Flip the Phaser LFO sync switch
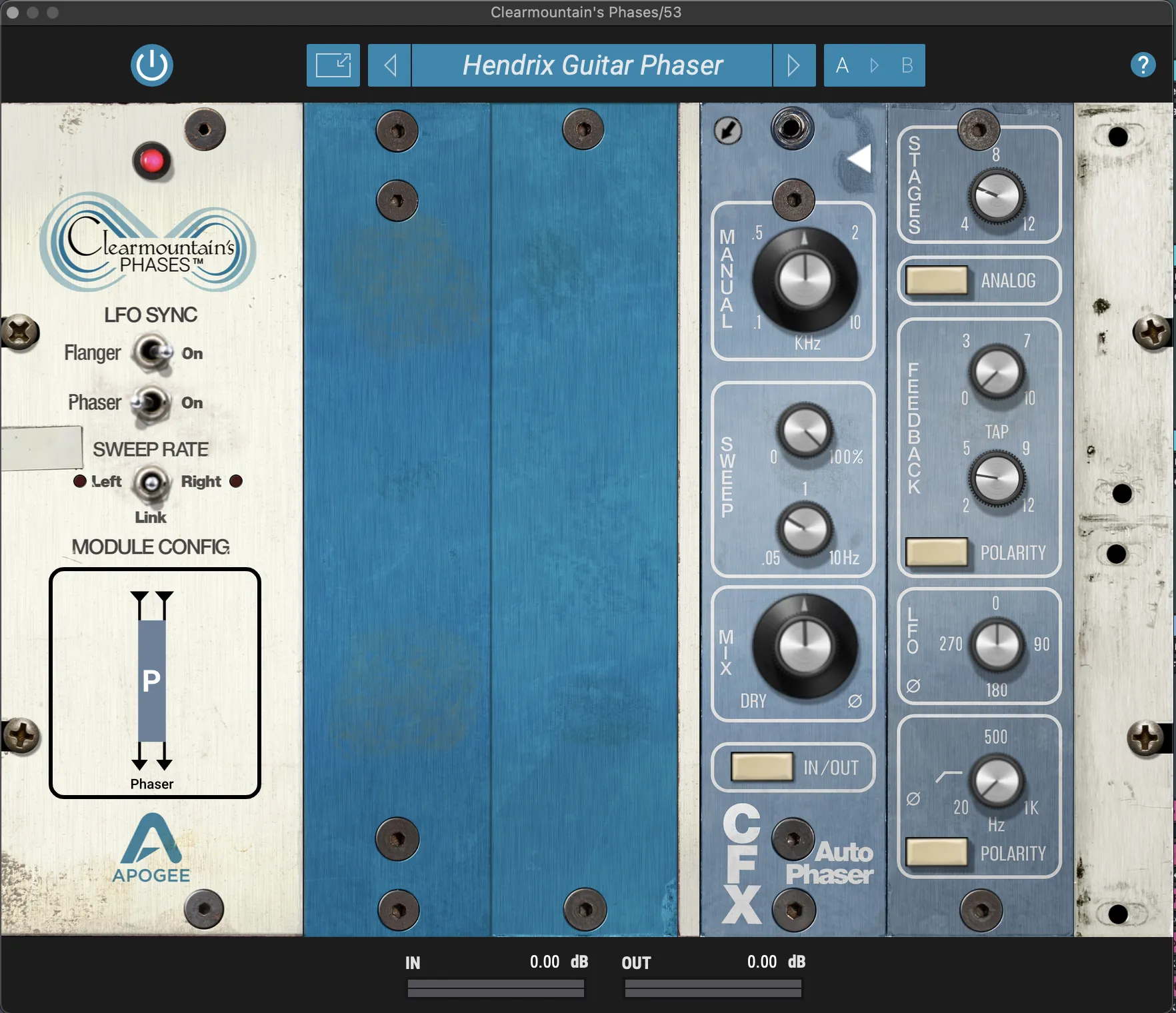This screenshot has height=1013, width=1176. coord(150,403)
